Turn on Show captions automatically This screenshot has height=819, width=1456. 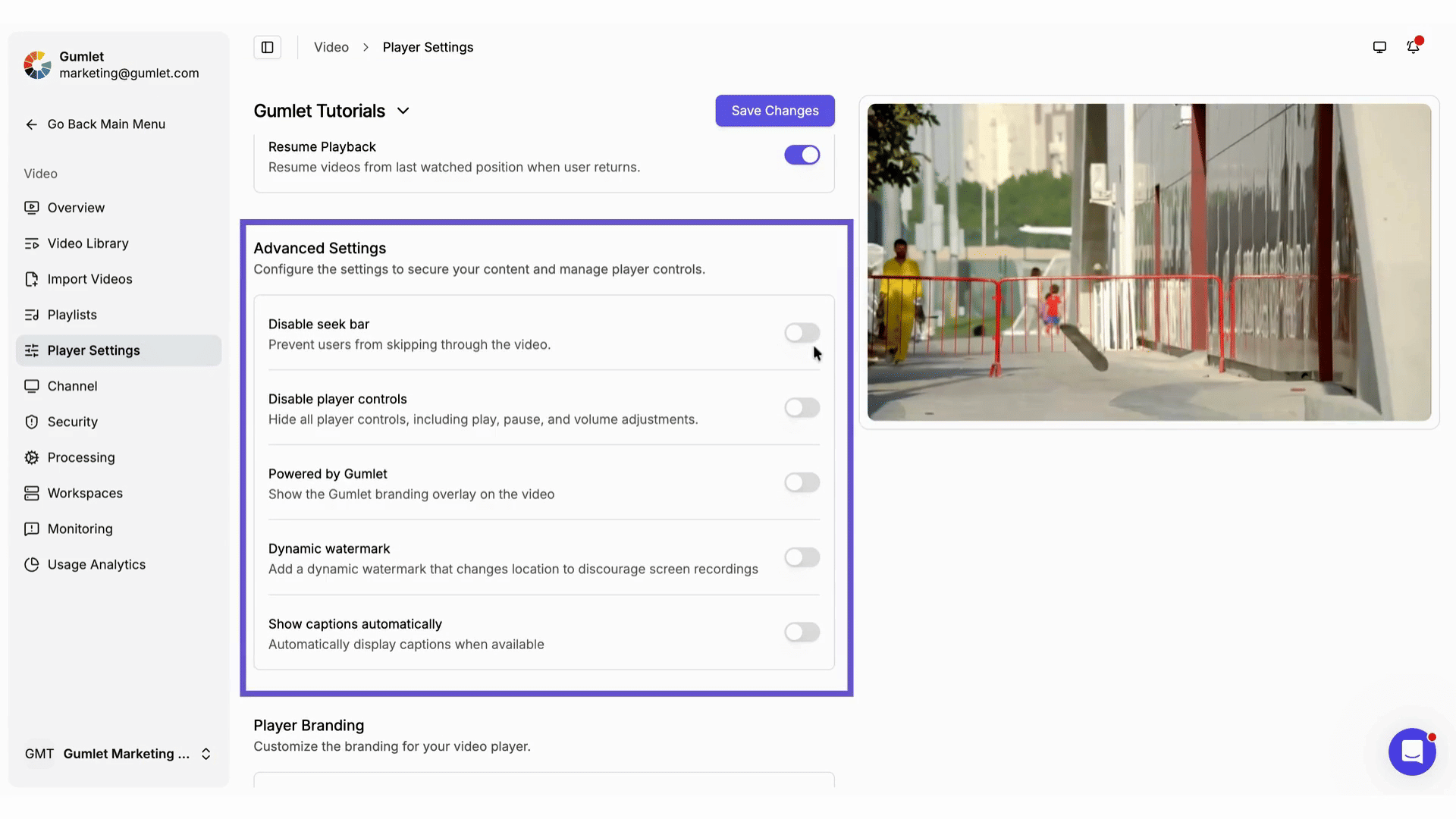click(802, 632)
